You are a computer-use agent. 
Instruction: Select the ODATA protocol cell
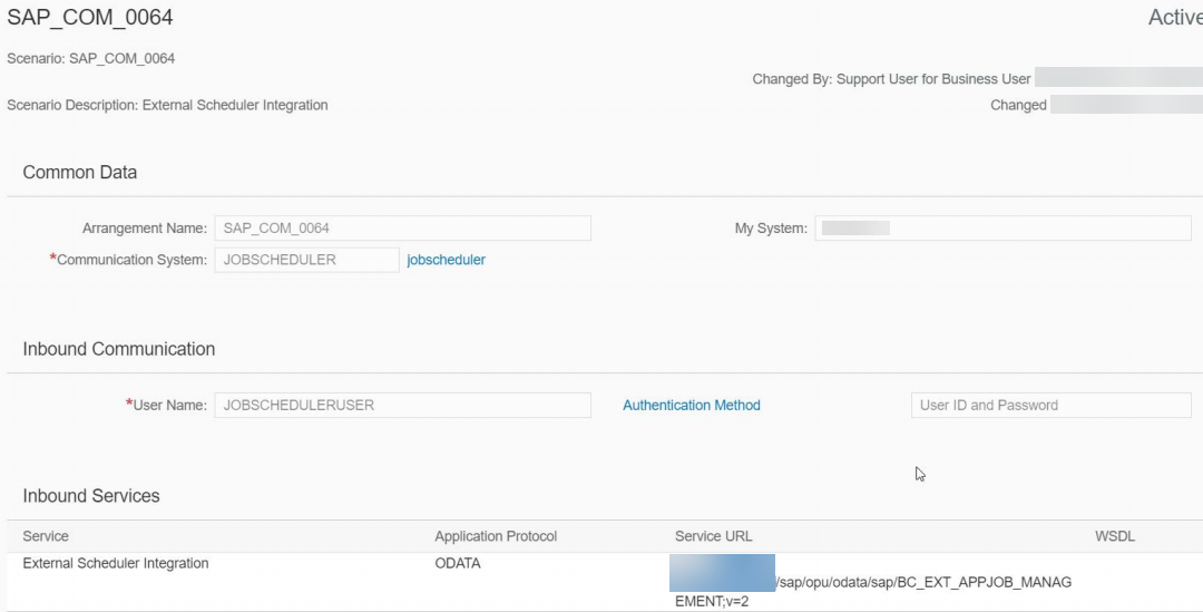[458, 563]
